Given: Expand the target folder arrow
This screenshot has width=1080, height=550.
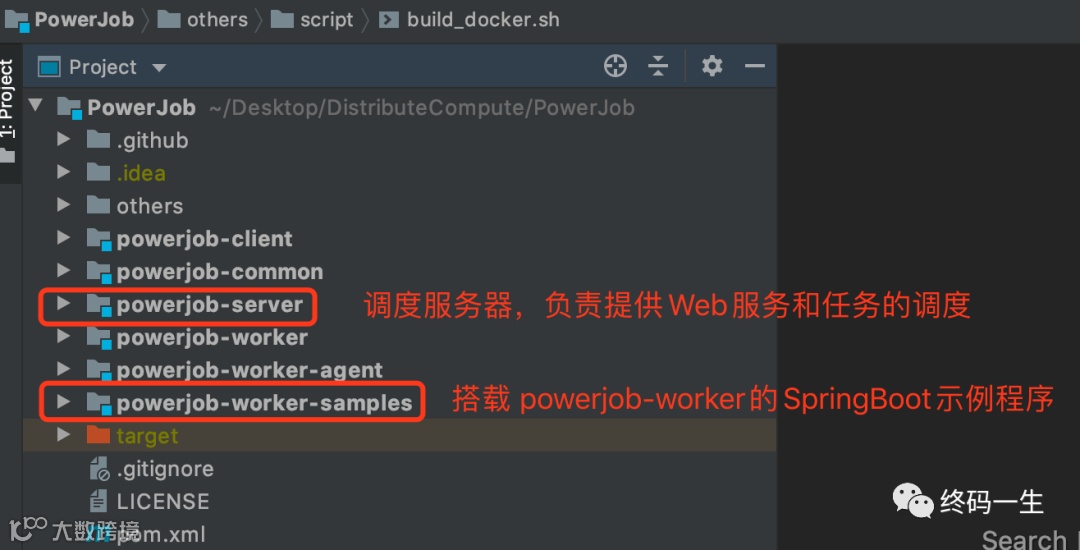Looking at the screenshot, I should click(63, 435).
